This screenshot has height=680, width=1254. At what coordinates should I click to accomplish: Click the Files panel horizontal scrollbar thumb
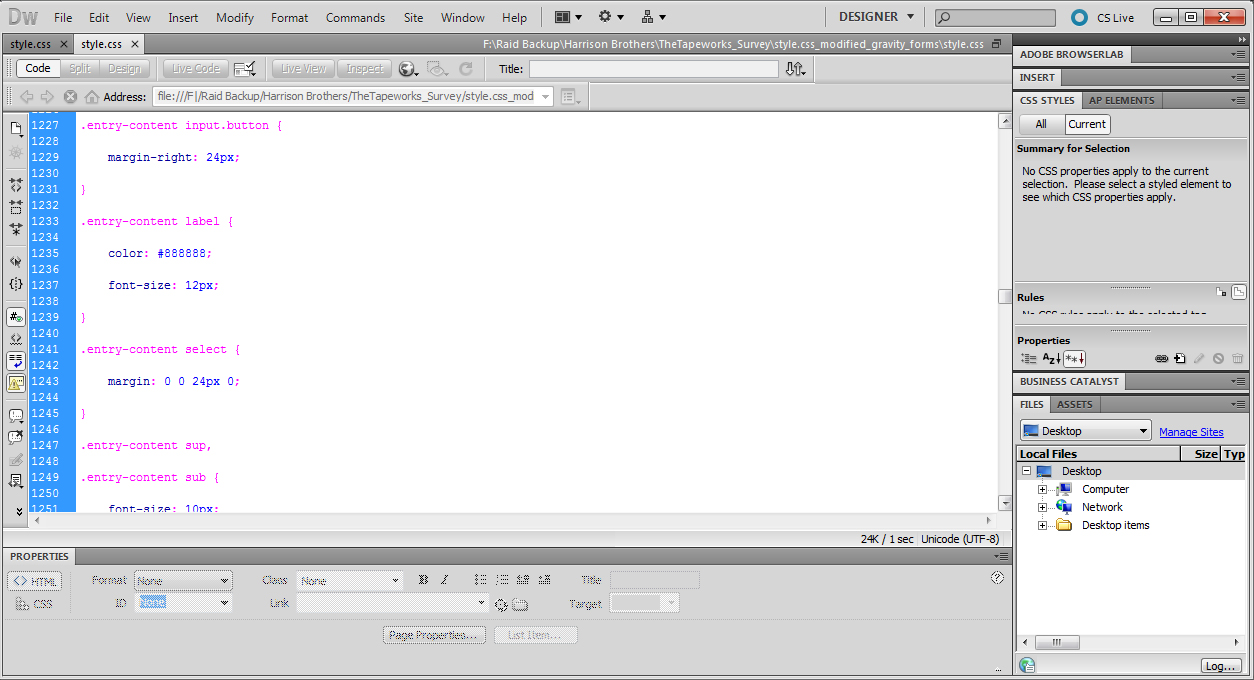tap(1058, 643)
